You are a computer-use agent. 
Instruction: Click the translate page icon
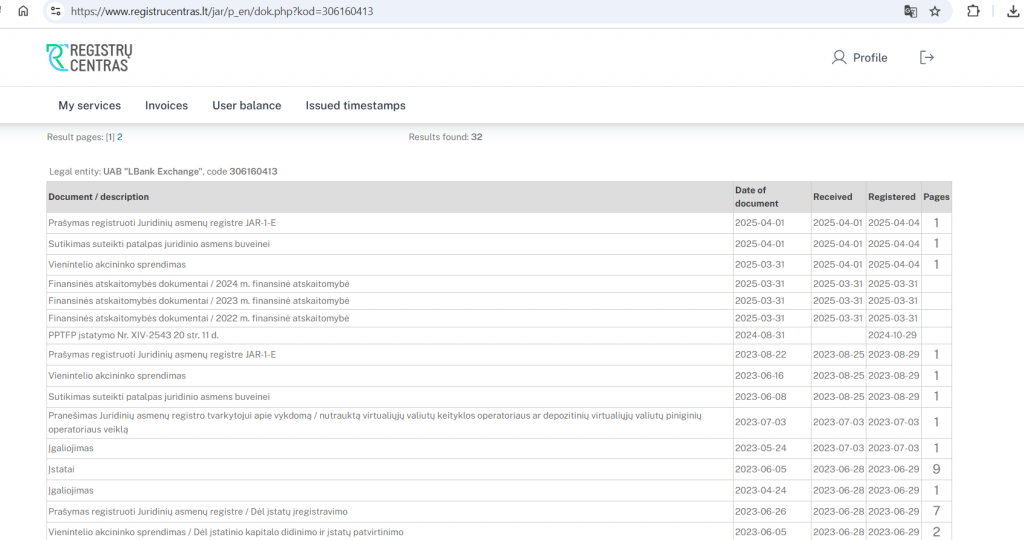coord(910,11)
